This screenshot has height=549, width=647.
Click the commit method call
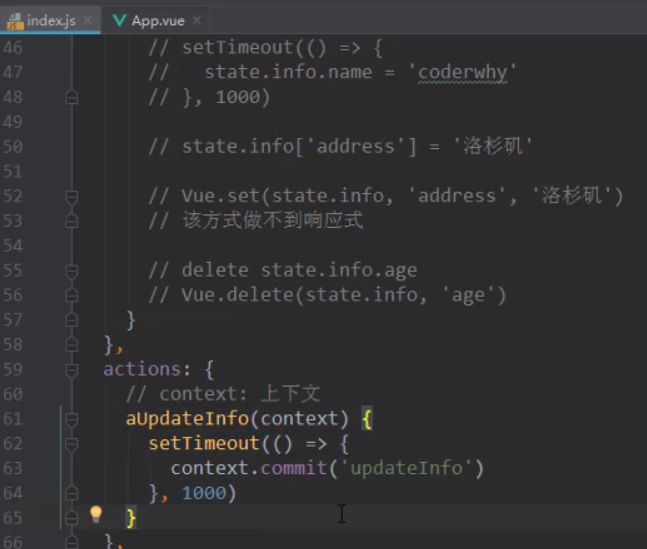pos(294,468)
